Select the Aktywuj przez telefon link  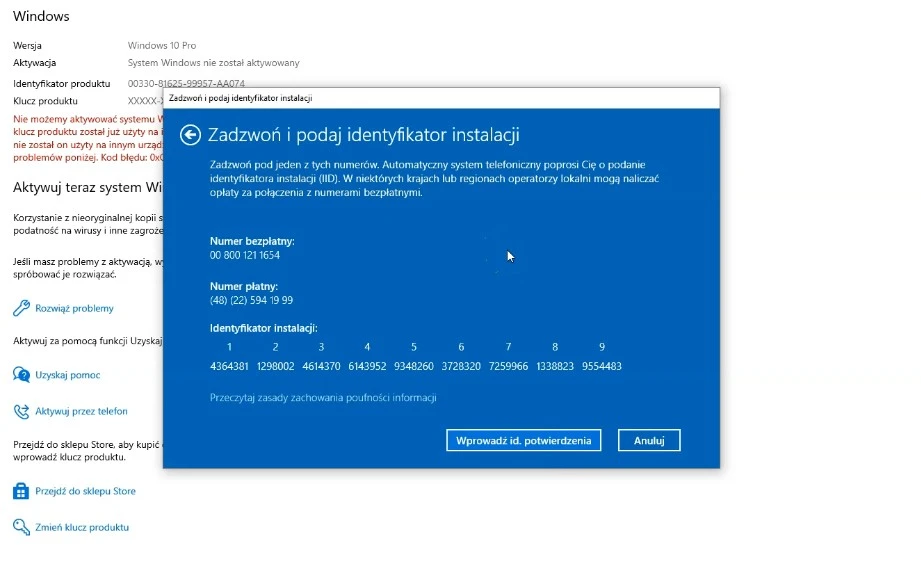click(81, 411)
